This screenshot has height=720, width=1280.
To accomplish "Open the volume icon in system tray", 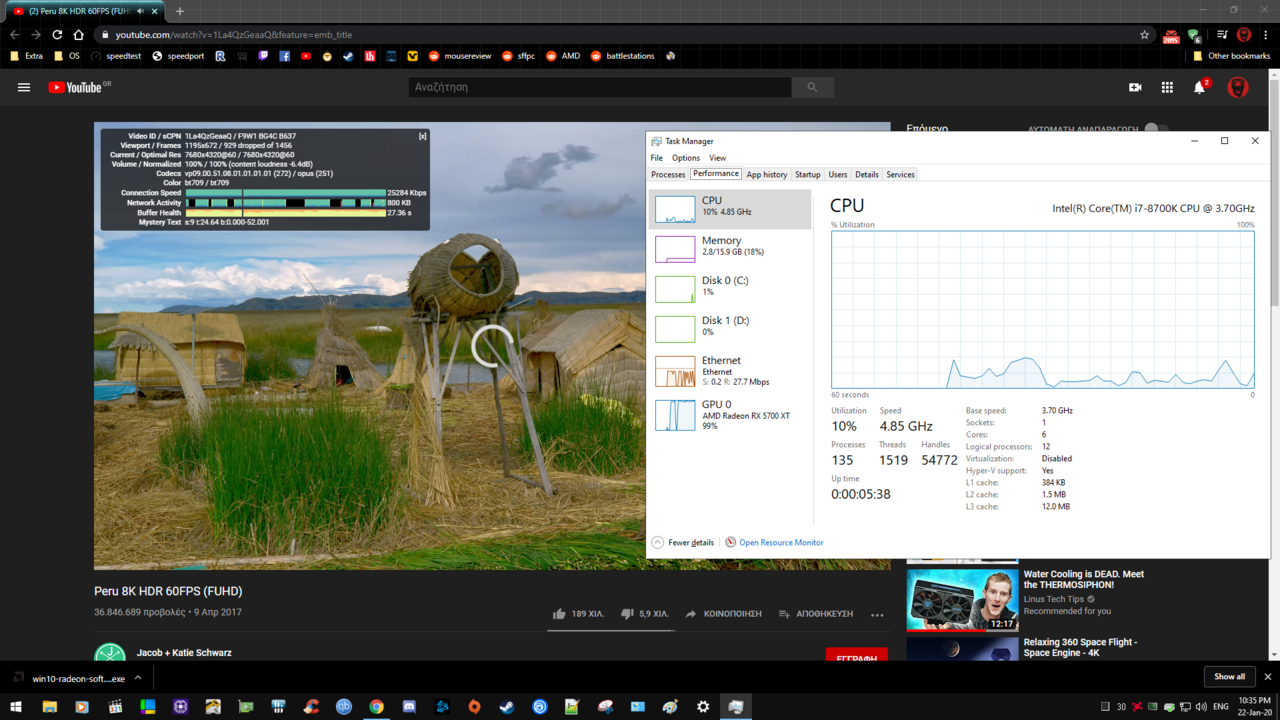I will 1200,707.
